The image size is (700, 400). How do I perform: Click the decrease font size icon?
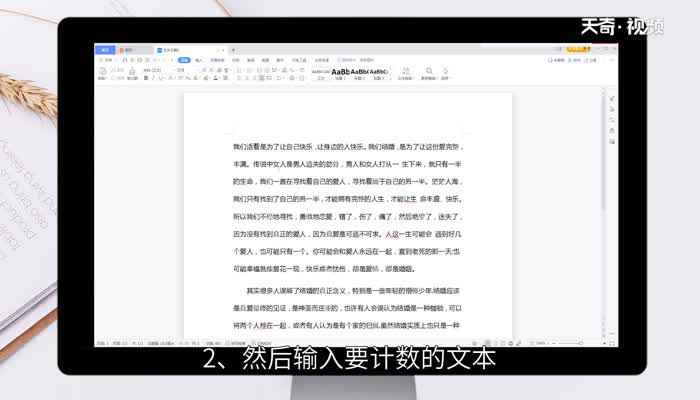point(211,70)
